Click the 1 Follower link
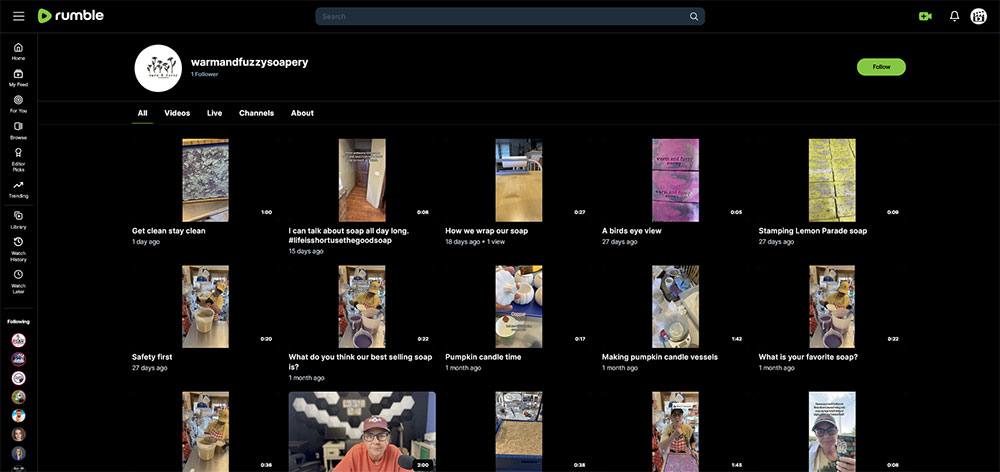The image size is (1000, 472). [x=204, y=75]
